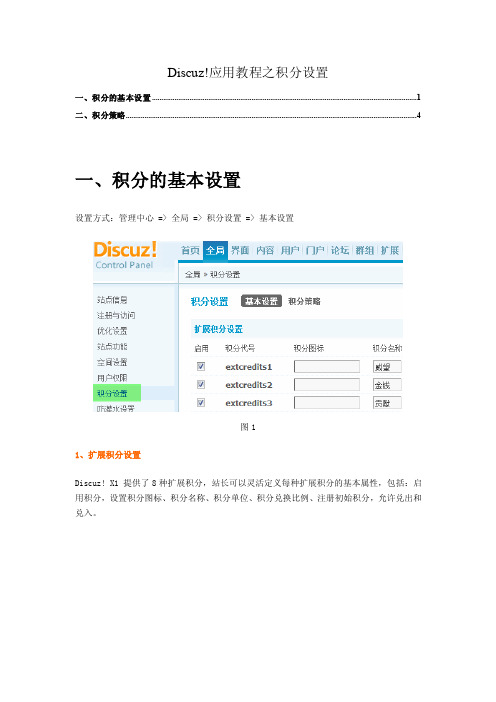Viewport: 496px width, 702px height.
Task: Toggle the extcredits2 enable checkbox
Action: click(201, 385)
